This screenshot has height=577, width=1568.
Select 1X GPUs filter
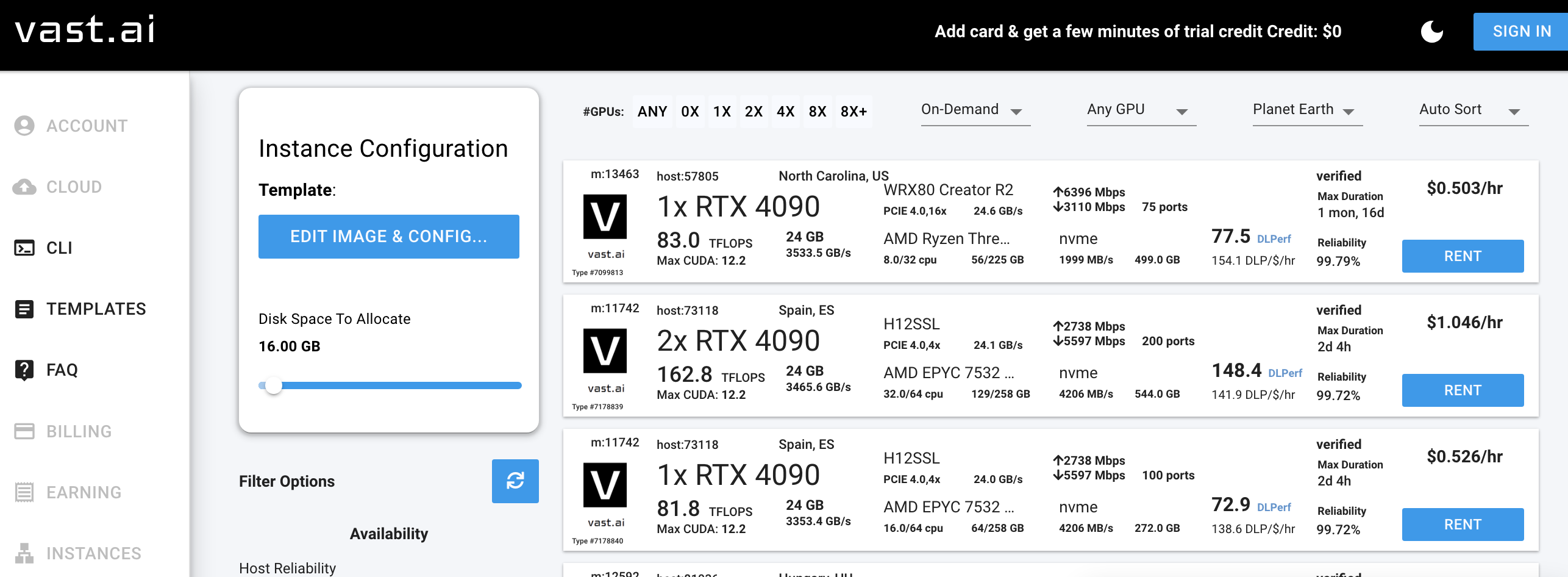point(722,112)
